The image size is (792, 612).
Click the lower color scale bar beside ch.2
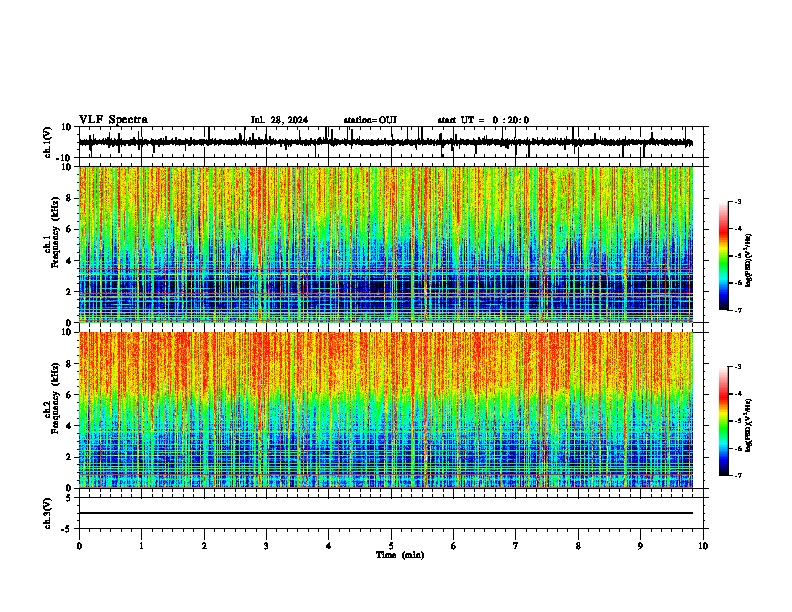pyautogui.click(x=724, y=421)
